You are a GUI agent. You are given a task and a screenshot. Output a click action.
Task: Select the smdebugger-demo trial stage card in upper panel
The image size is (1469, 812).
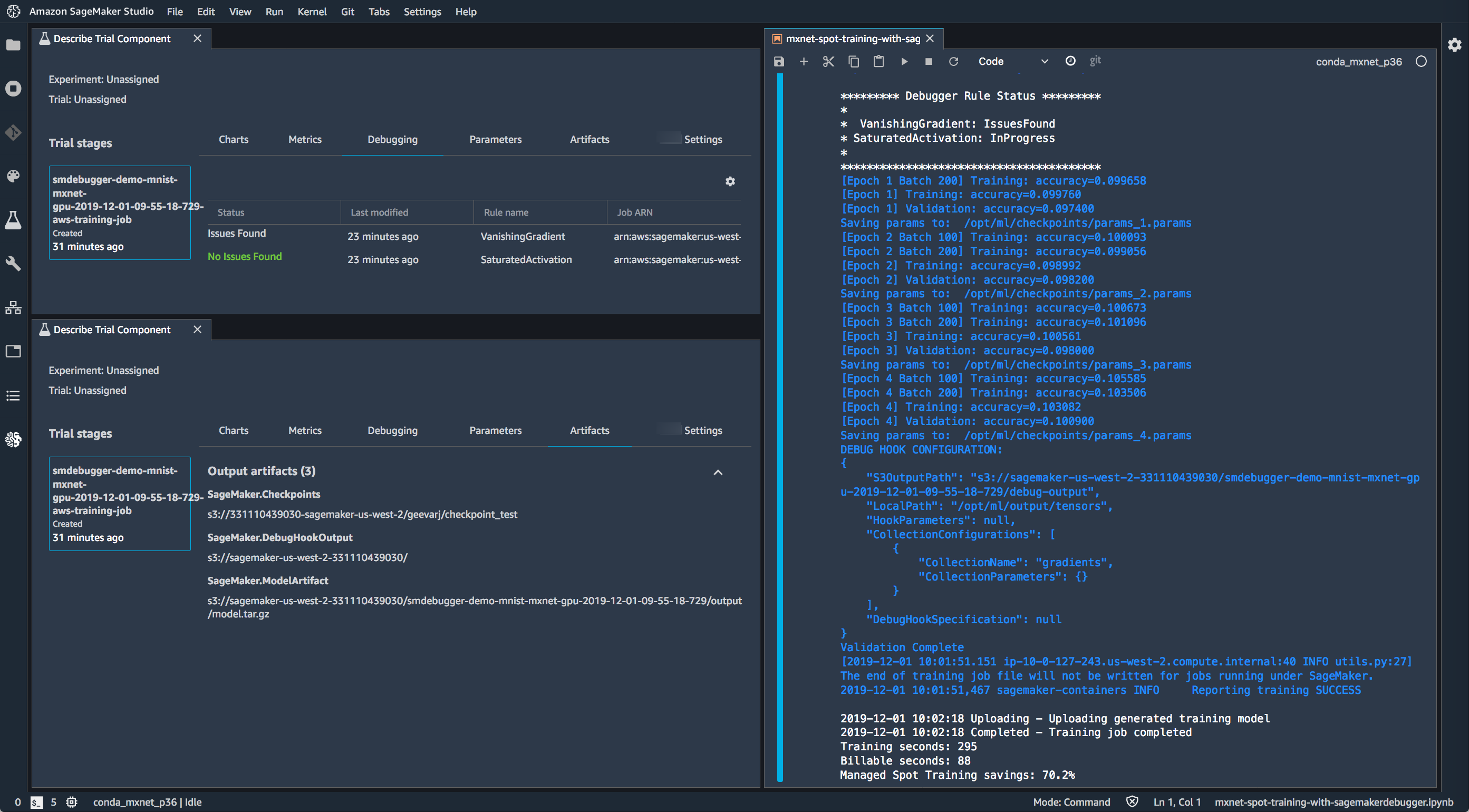pos(120,212)
